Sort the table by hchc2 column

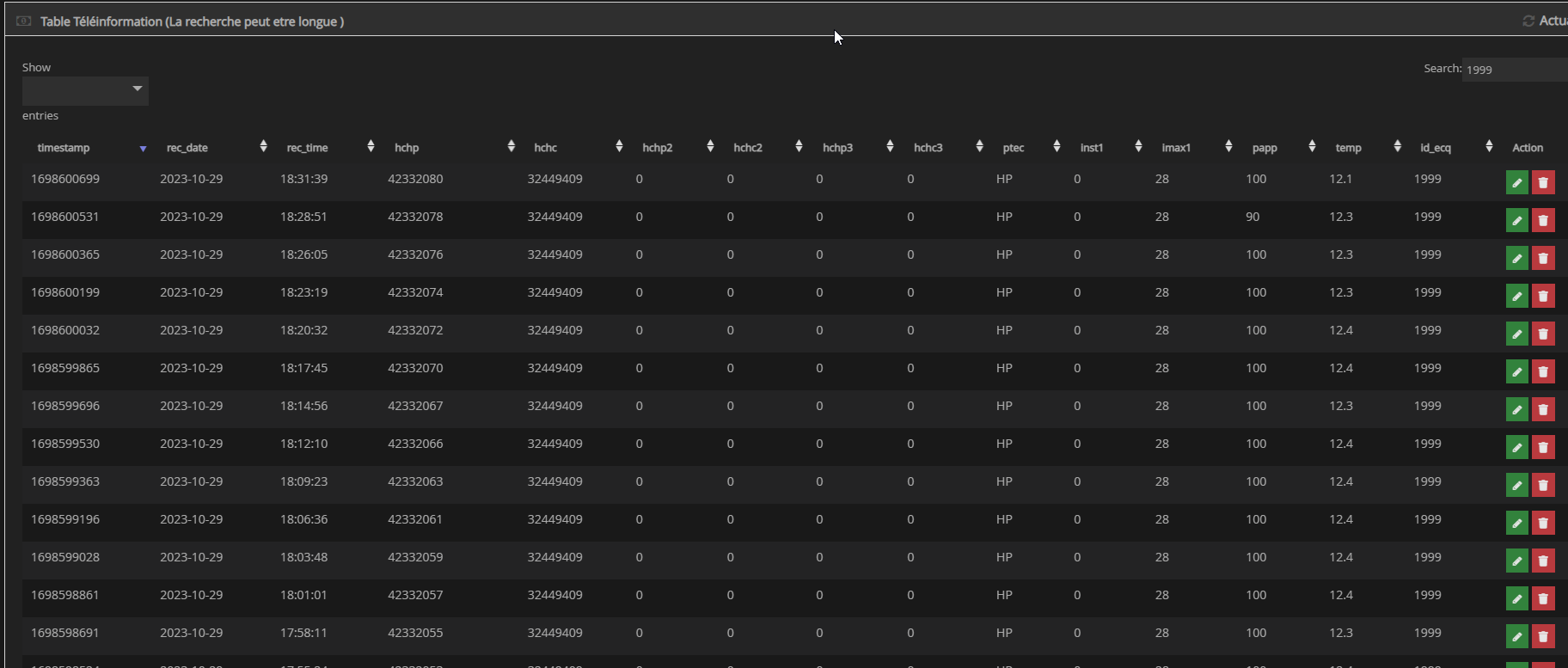click(x=764, y=148)
